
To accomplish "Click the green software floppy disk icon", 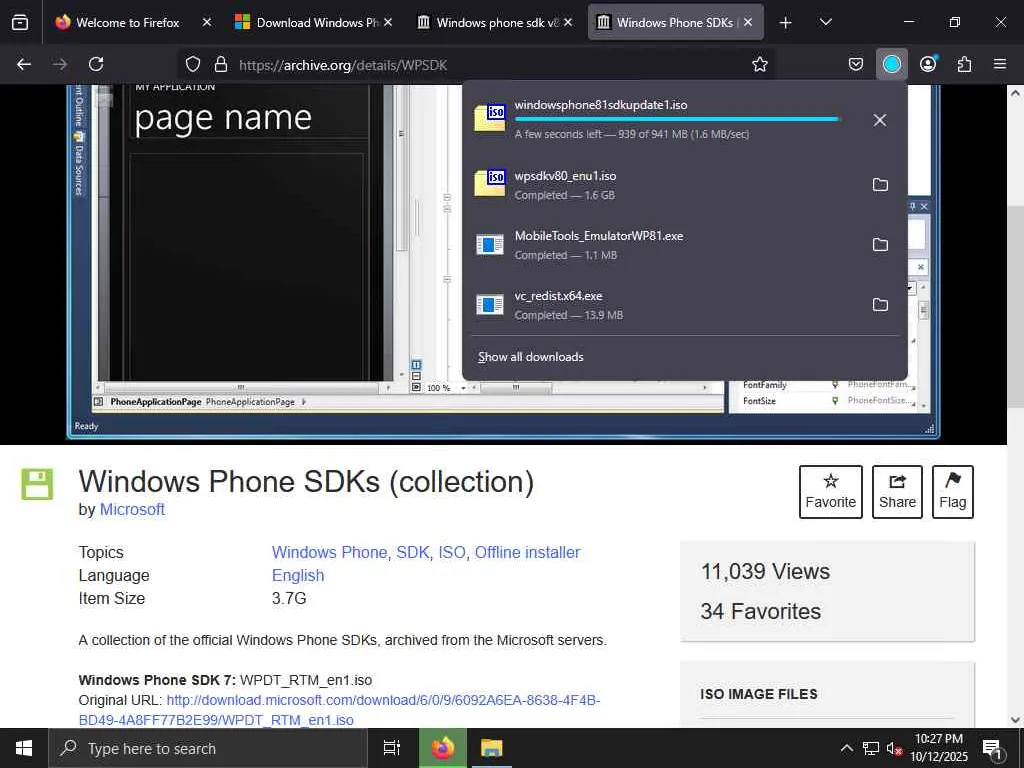I will click(37, 484).
